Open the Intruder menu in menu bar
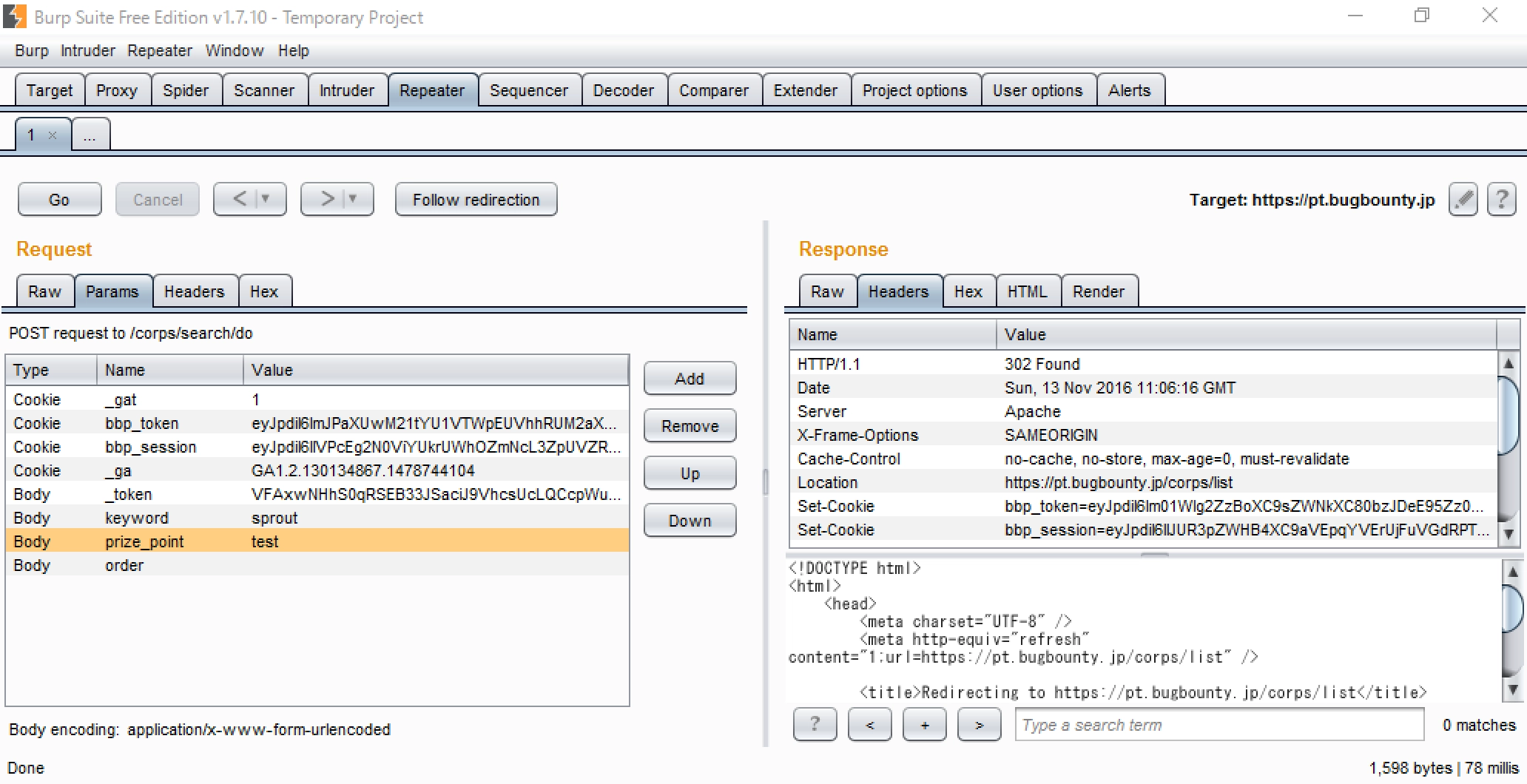This screenshot has width=1527, height=784. pyautogui.click(x=87, y=50)
